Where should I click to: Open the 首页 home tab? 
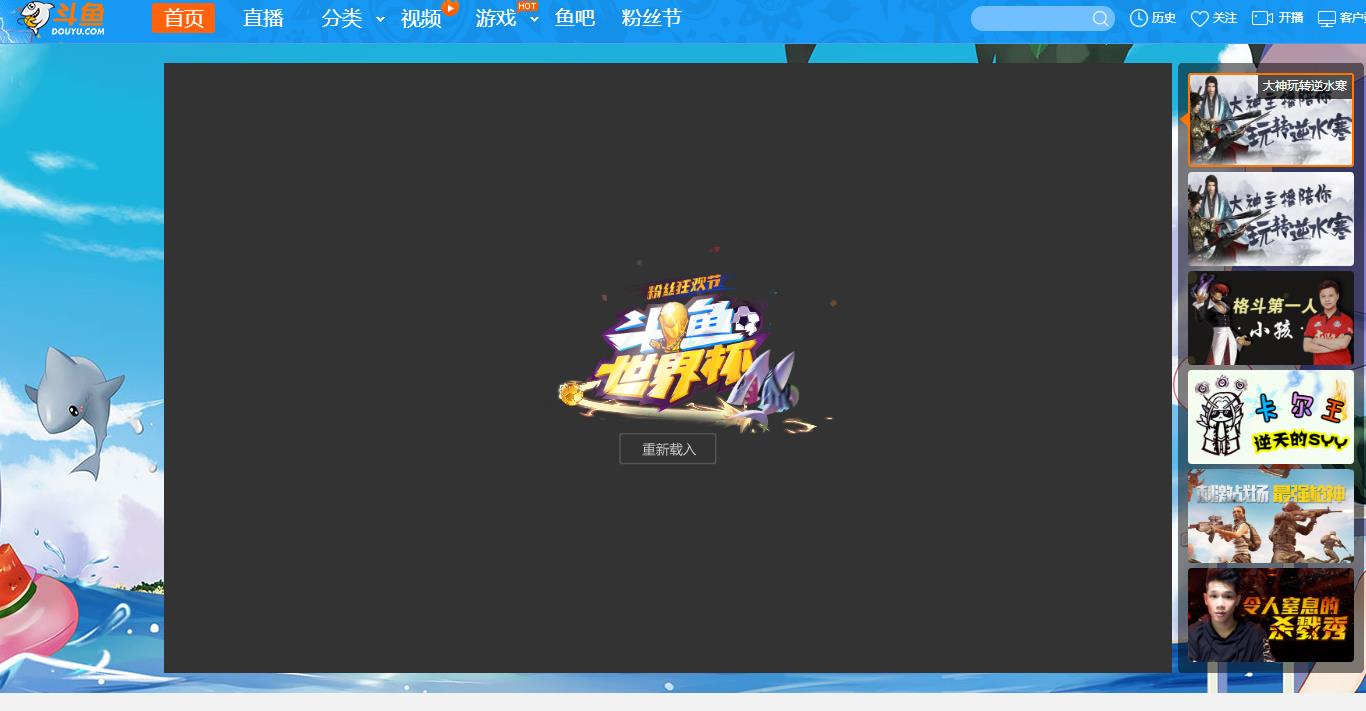click(x=184, y=18)
